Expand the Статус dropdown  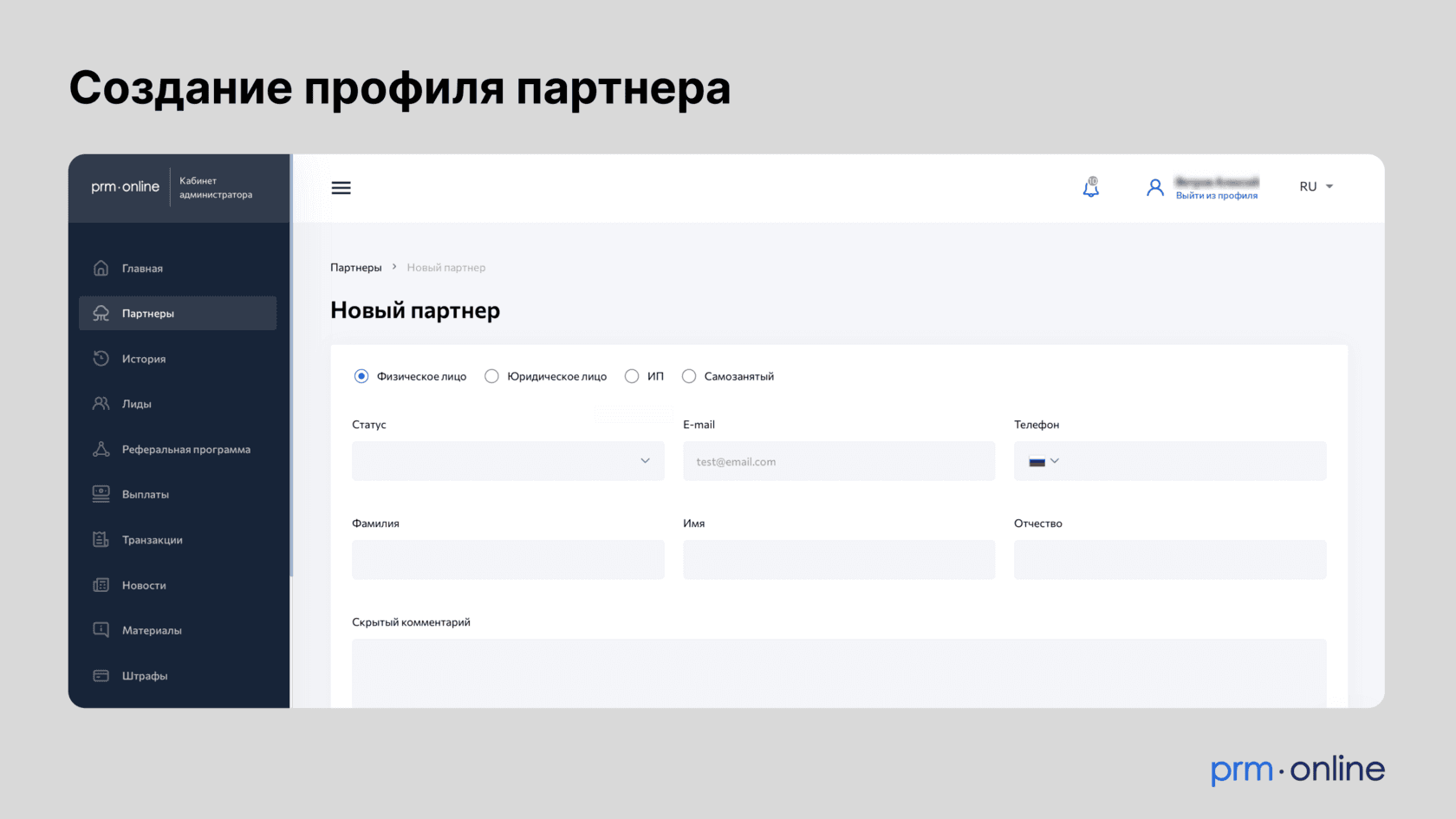508,461
